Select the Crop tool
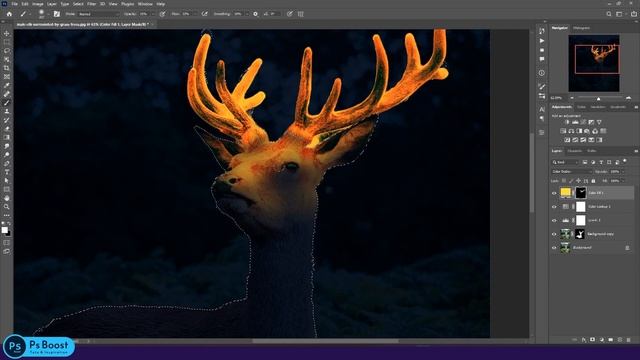 (7, 68)
